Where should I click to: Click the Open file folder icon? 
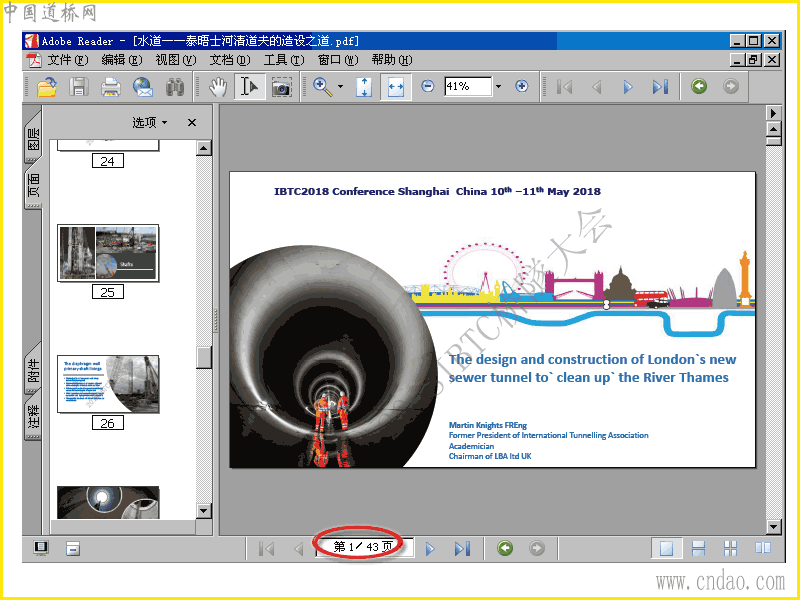point(46,87)
